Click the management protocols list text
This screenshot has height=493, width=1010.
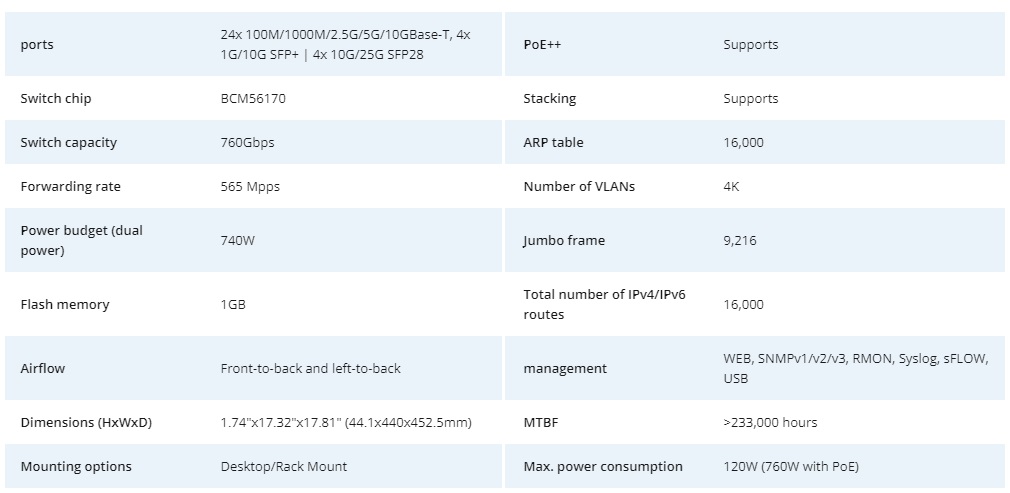pos(856,369)
